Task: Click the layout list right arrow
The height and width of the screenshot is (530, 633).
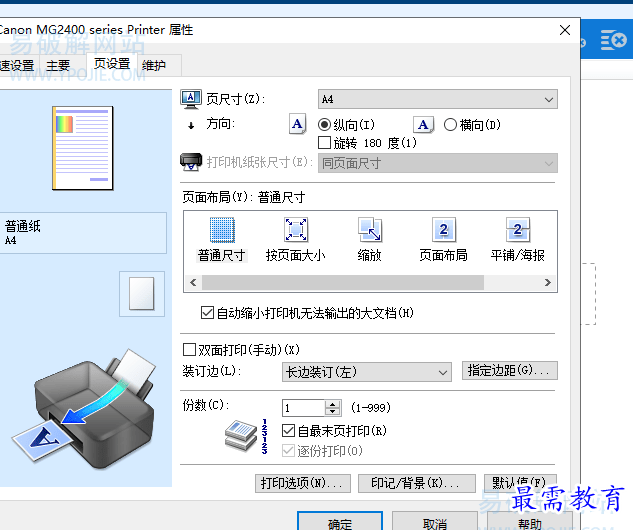Action: click(x=547, y=283)
